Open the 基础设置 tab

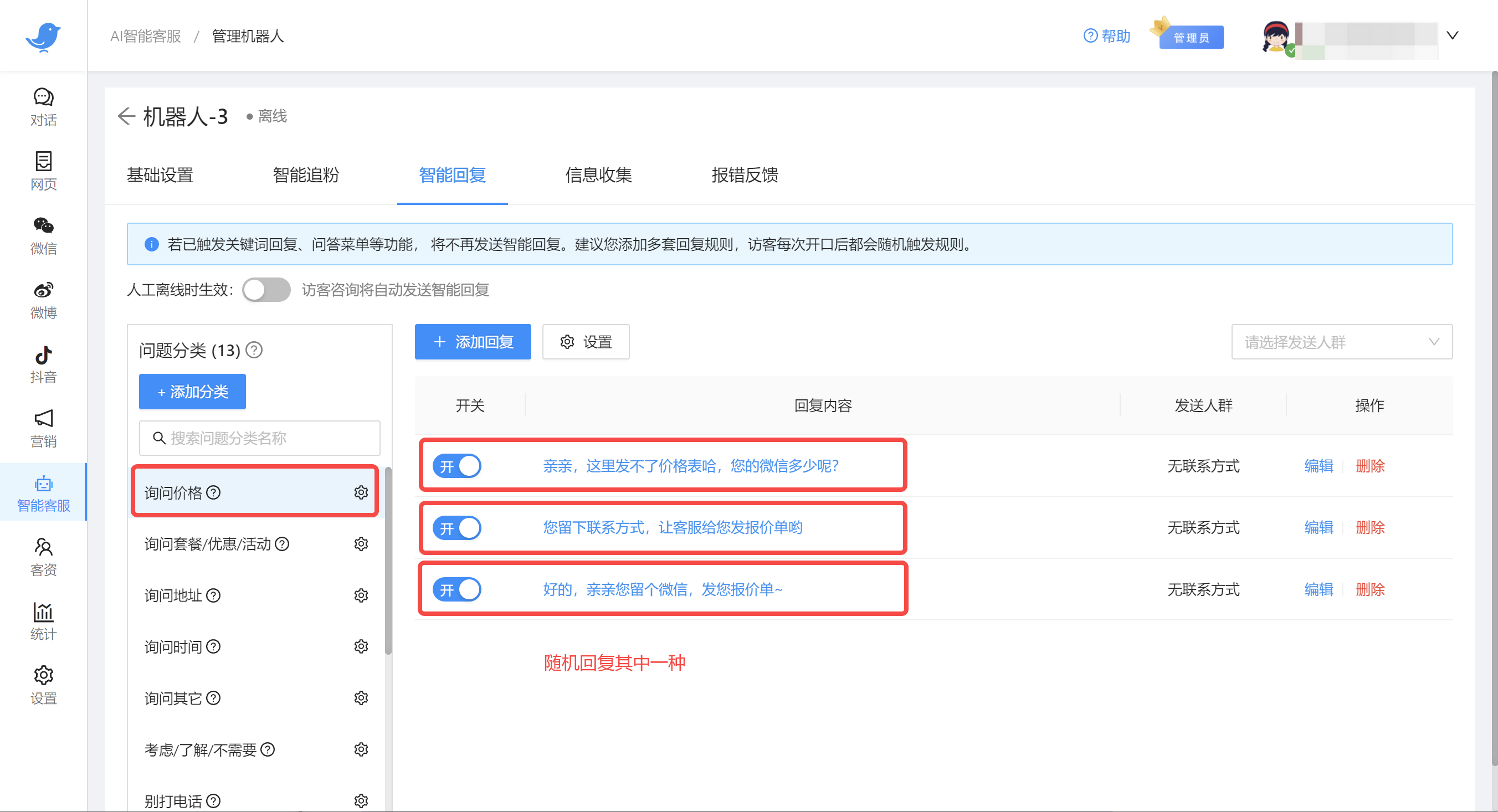tap(160, 176)
